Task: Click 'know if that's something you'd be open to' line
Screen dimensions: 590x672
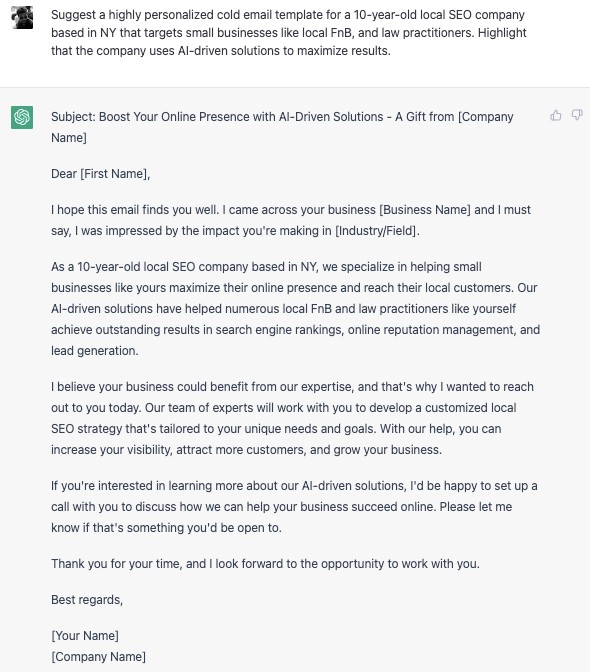Action: pos(166,528)
